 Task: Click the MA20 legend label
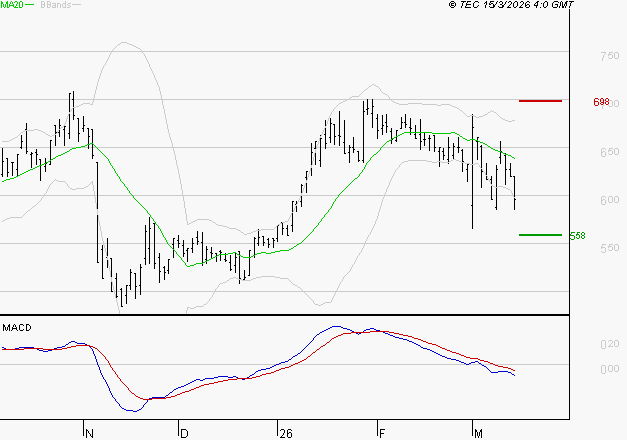coord(12,5)
